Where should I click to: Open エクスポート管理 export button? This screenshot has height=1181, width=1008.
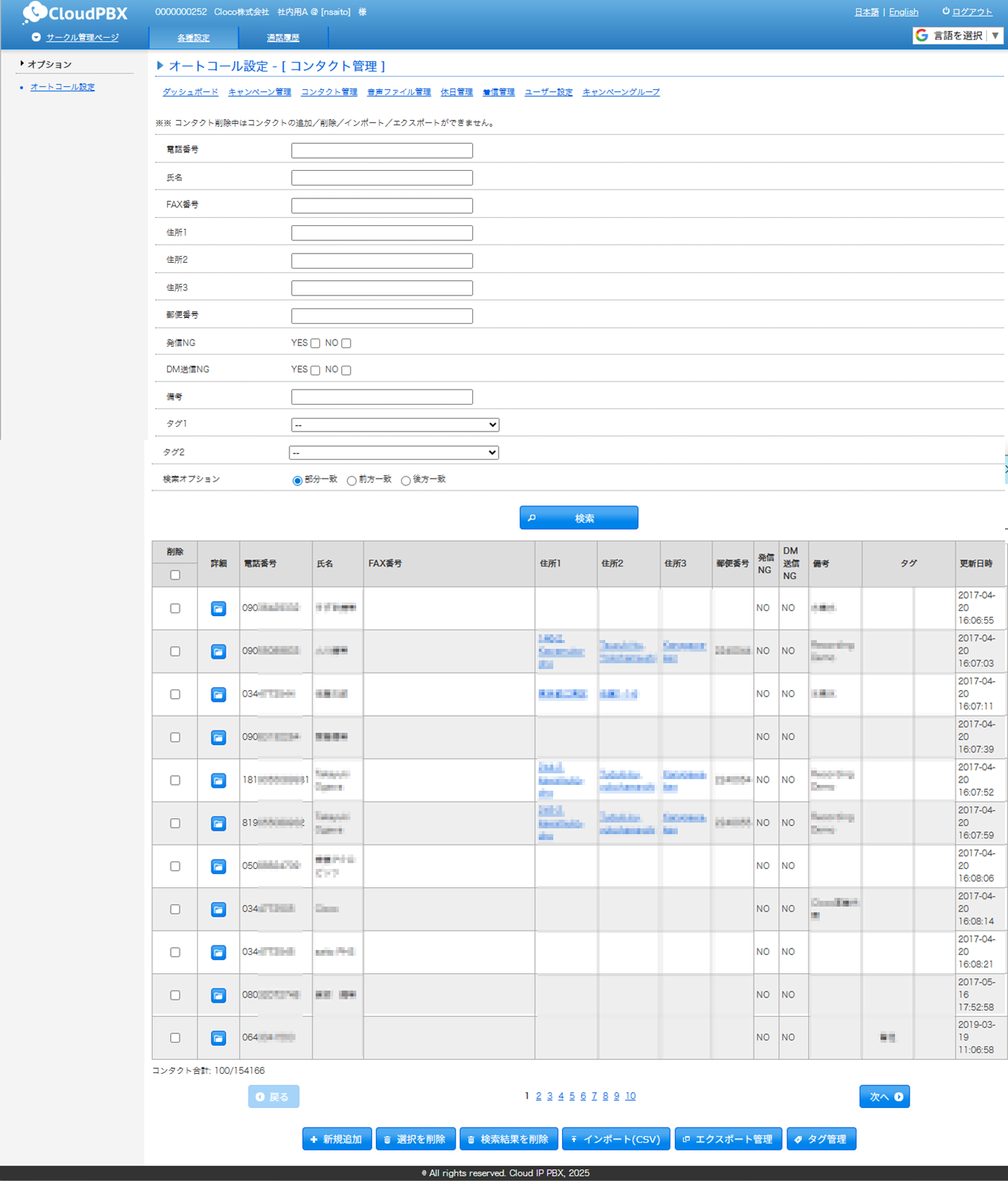tap(728, 1139)
